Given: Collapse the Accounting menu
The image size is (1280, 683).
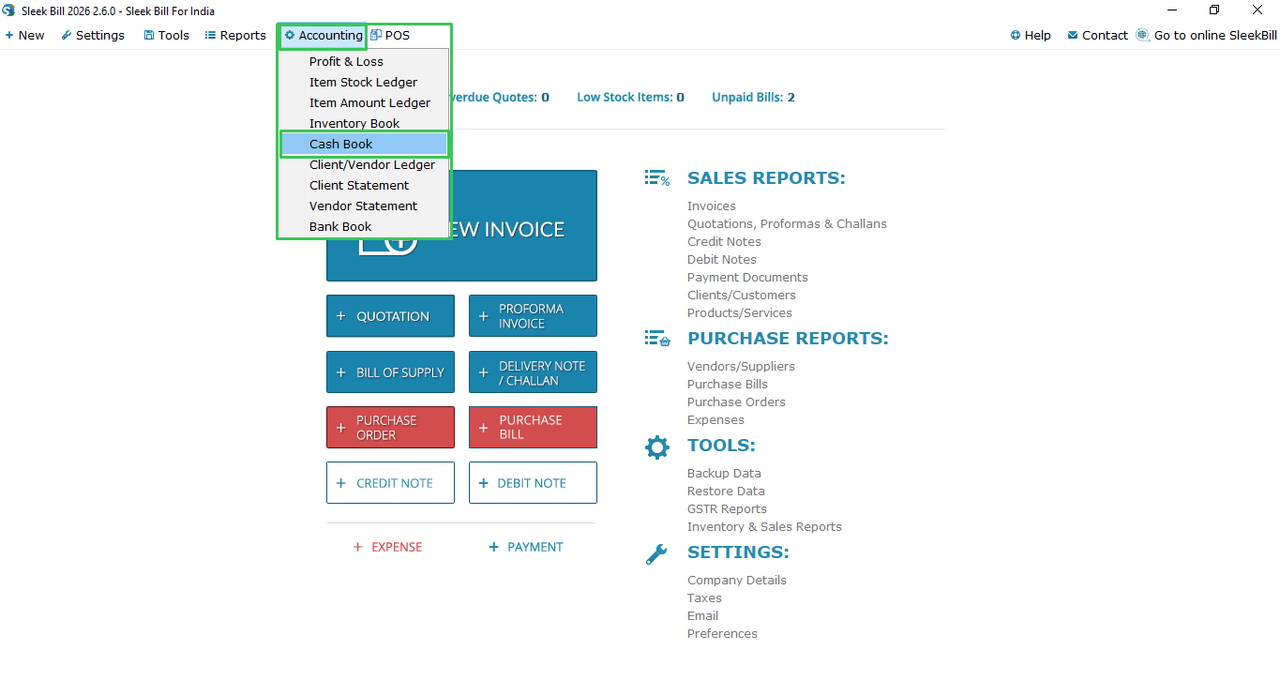Looking at the screenshot, I should pyautogui.click(x=323, y=35).
